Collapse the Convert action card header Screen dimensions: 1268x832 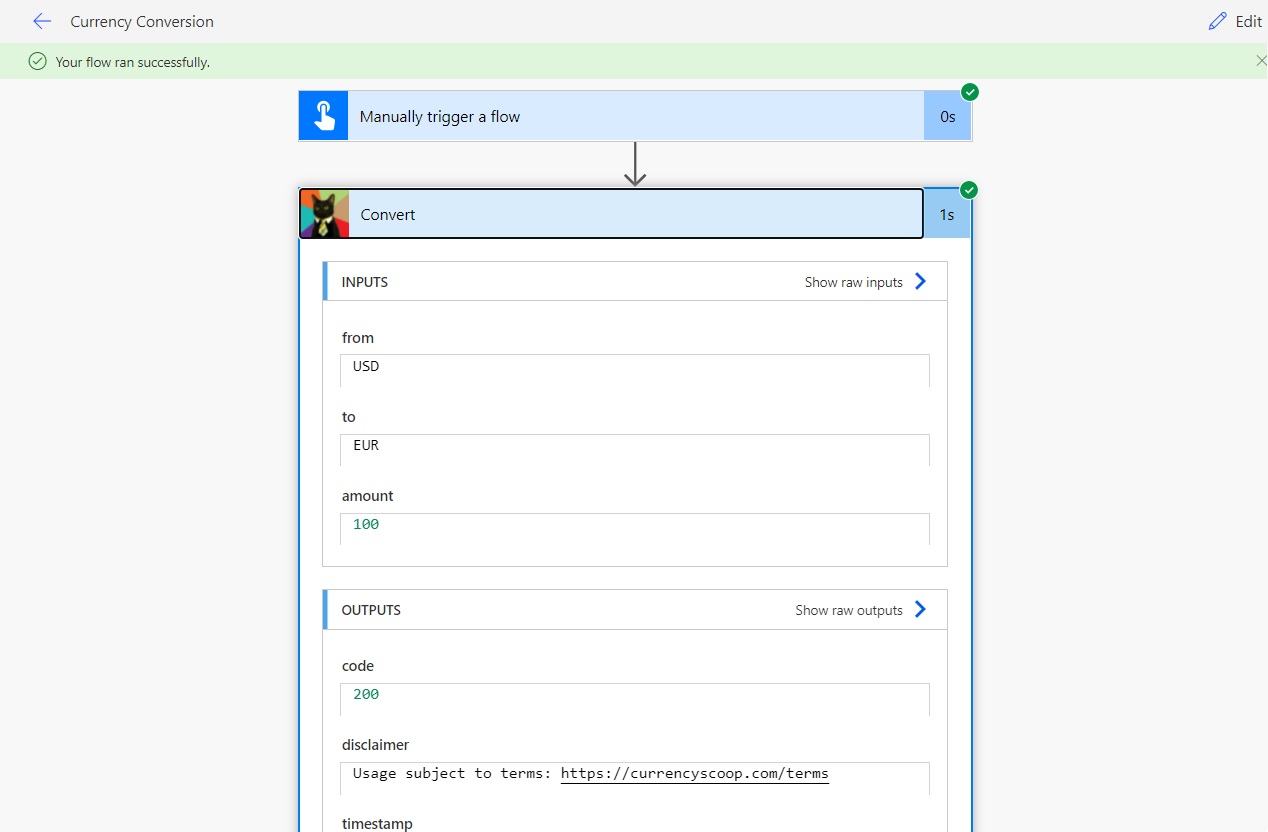[x=611, y=213]
